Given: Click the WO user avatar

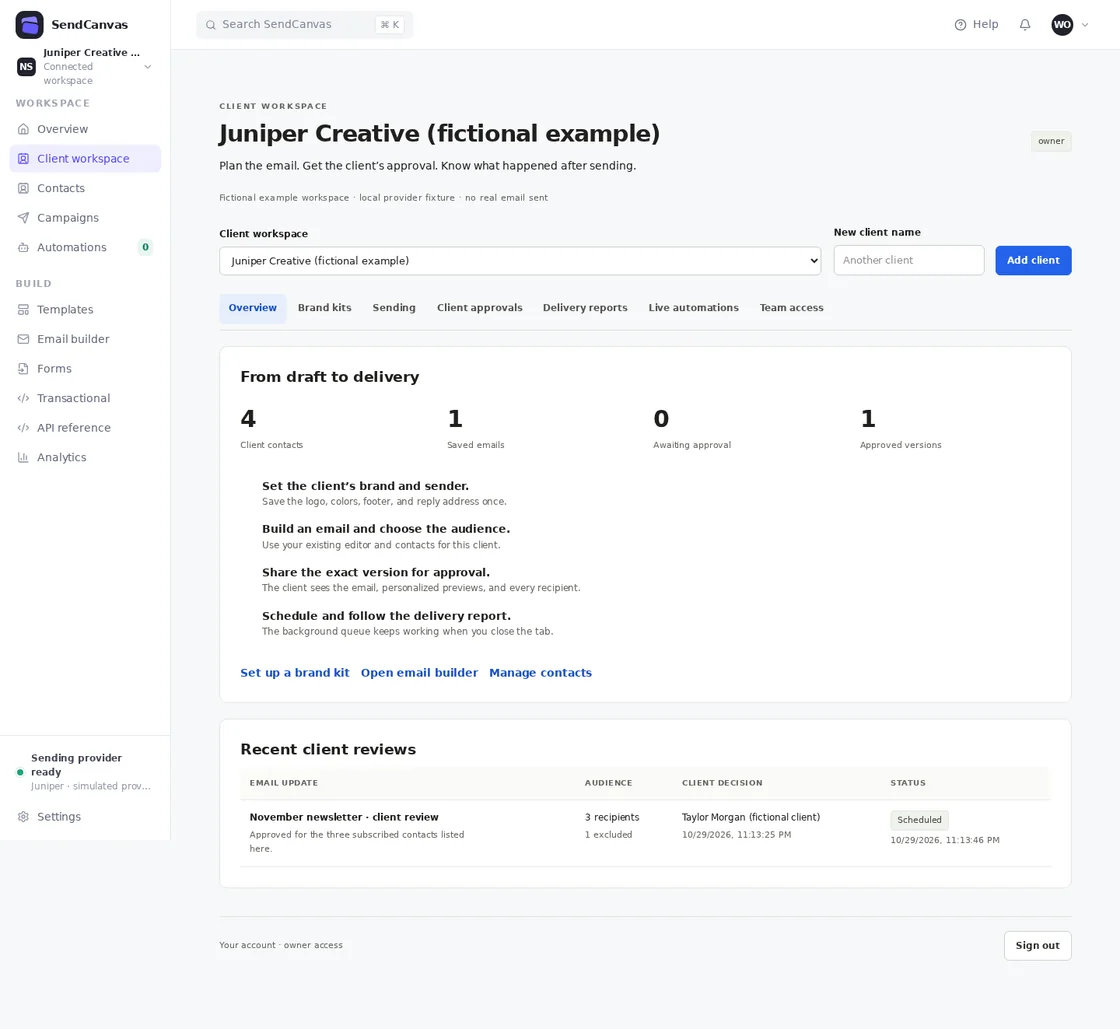Looking at the screenshot, I should point(1062,25).
